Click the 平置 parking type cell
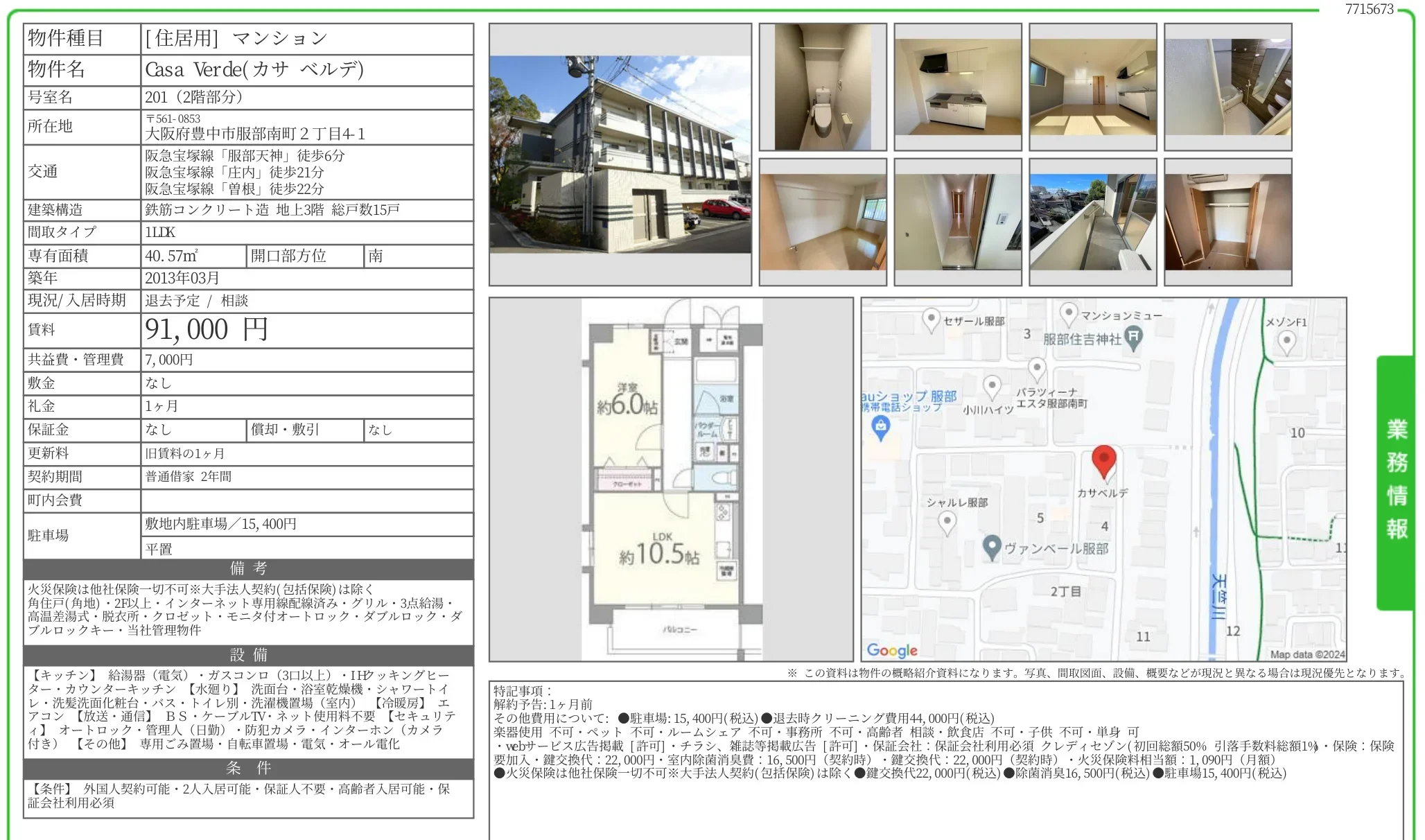 coord(308,548)
